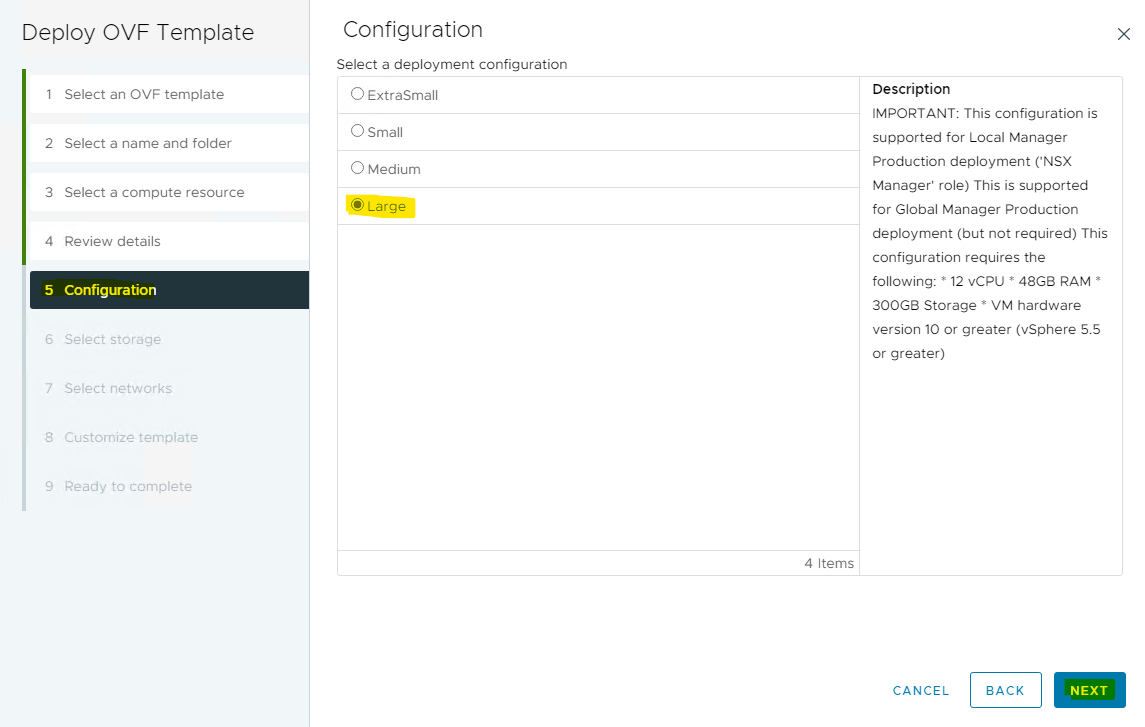Click step 9 Ready to complete
Screen dimensions: 1145x727
click(x=128, y=486)
